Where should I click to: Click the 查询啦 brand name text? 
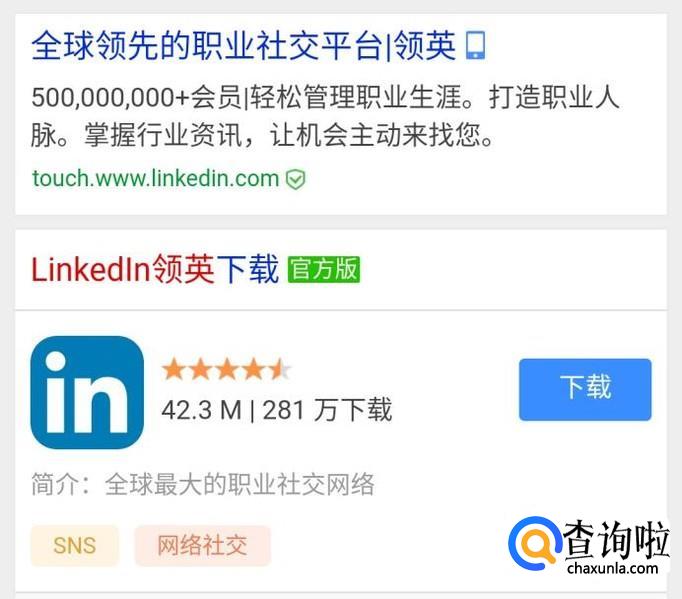pyautogui.click(x=616, y=539)
